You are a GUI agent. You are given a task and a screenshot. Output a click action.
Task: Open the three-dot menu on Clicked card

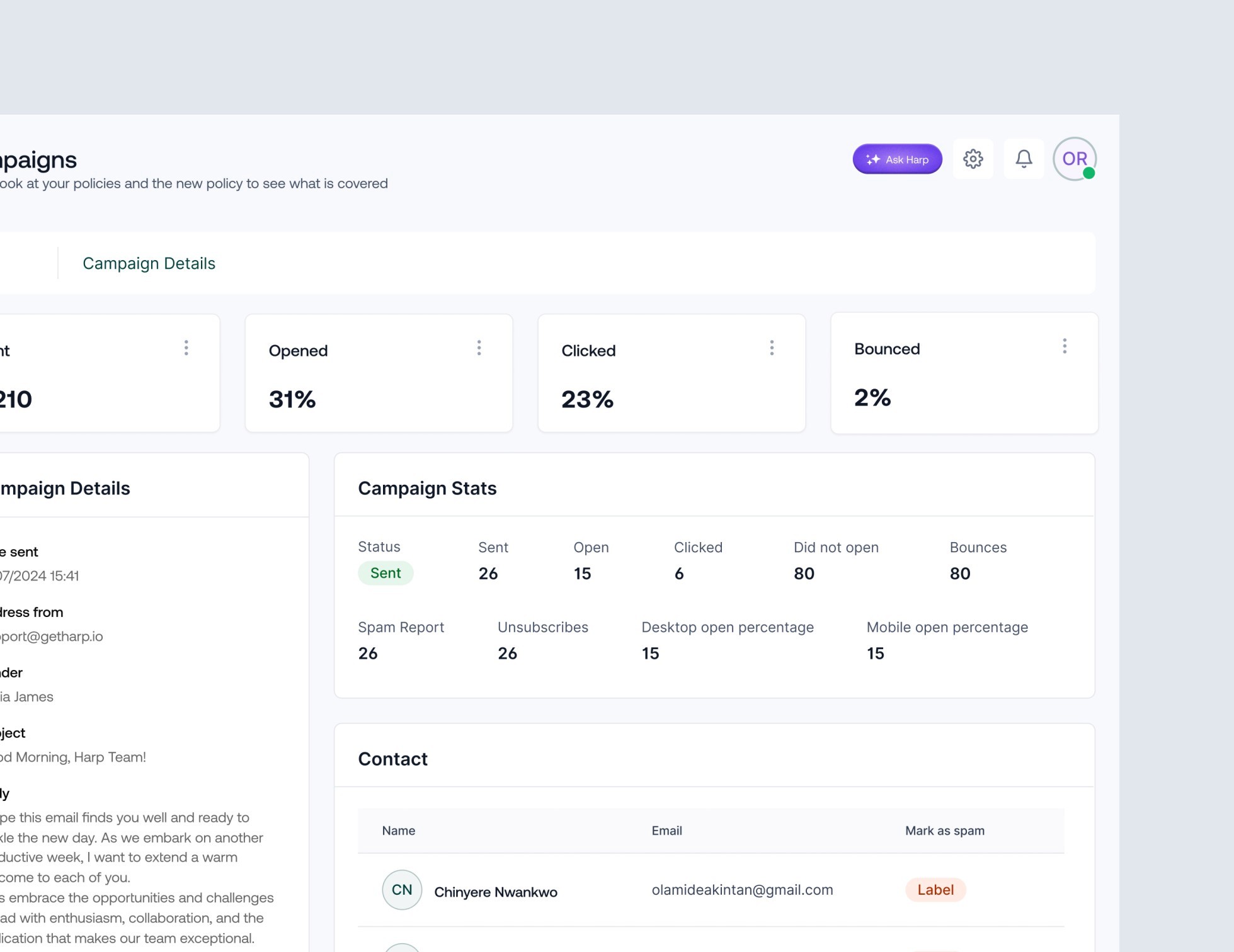pos(772,348)
